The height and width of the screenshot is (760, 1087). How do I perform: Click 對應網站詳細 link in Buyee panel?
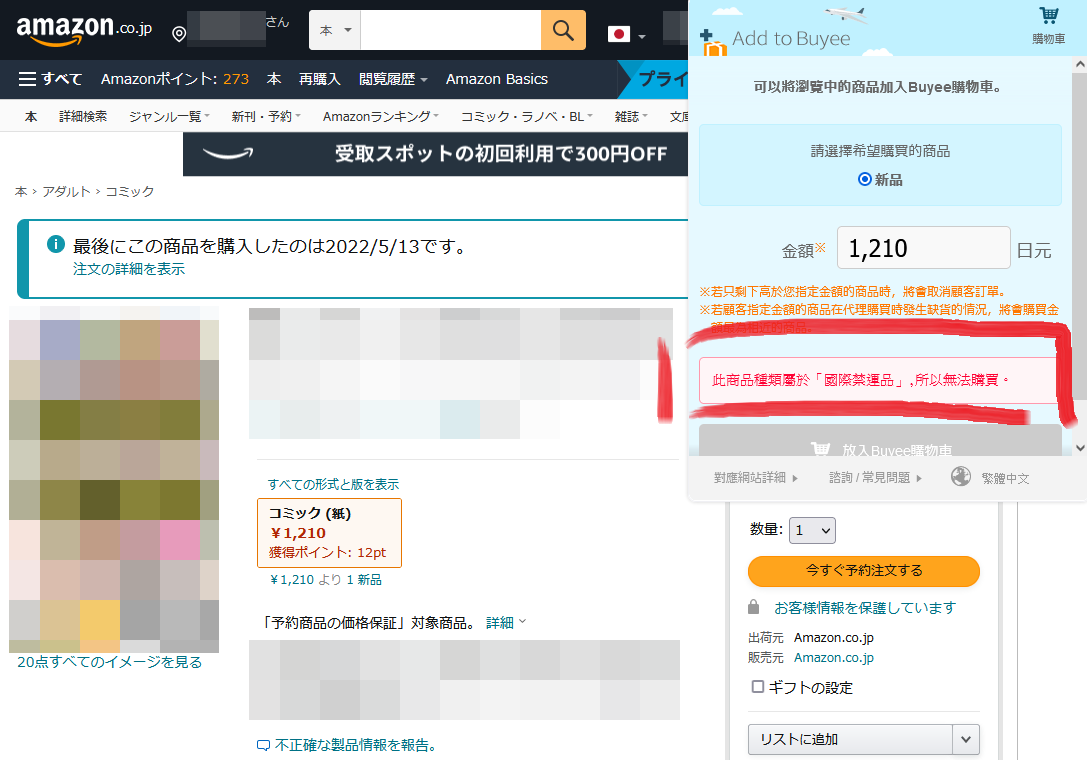click(x=756, y=478)
